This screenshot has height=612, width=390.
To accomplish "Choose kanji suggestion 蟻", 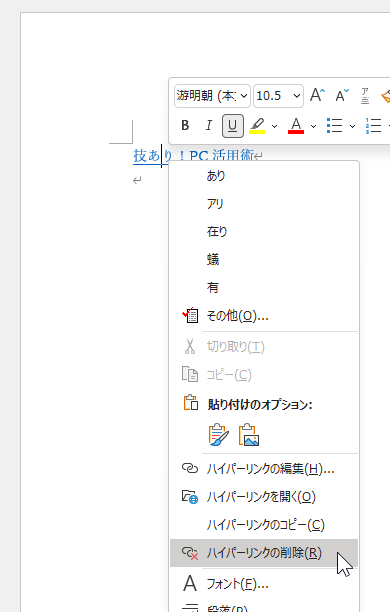I will 264,260.
